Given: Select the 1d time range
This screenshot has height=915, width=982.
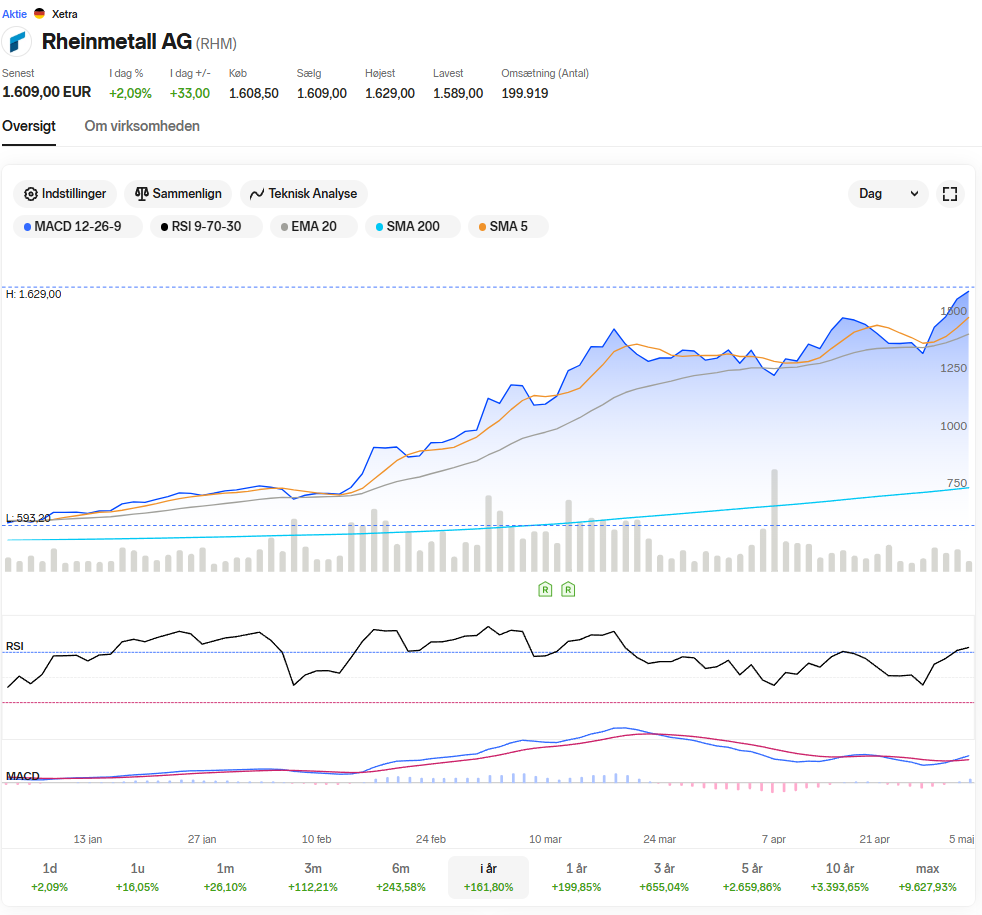Looking at the screenshot, I should pyautogui.click(x=49, y=877).
